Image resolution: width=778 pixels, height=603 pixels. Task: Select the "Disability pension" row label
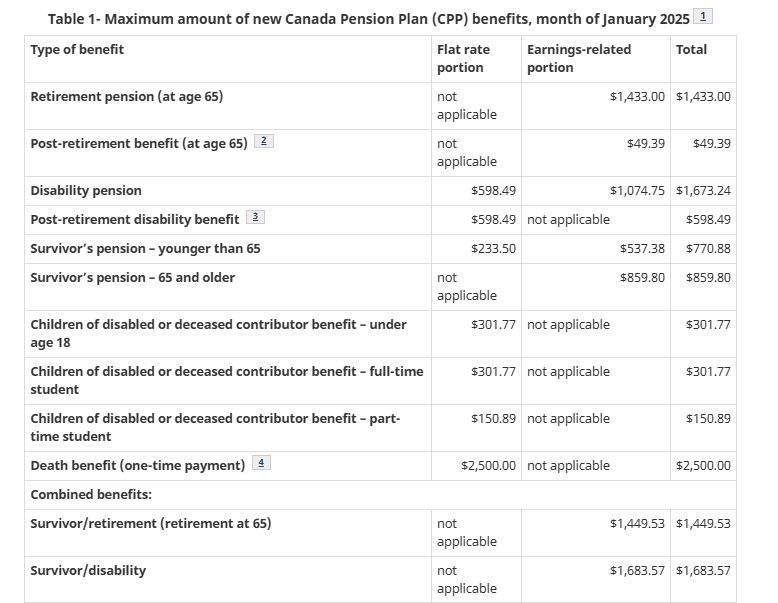86,191
